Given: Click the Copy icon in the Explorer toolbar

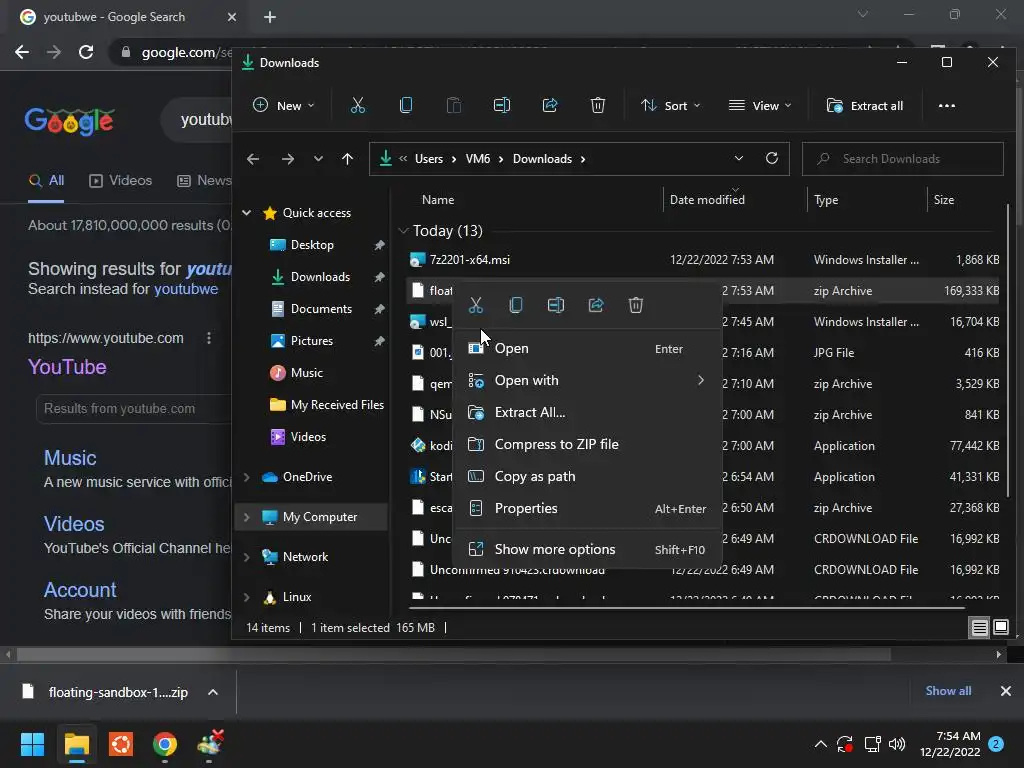Looking at the screenshot, I should tap(406, 105).
